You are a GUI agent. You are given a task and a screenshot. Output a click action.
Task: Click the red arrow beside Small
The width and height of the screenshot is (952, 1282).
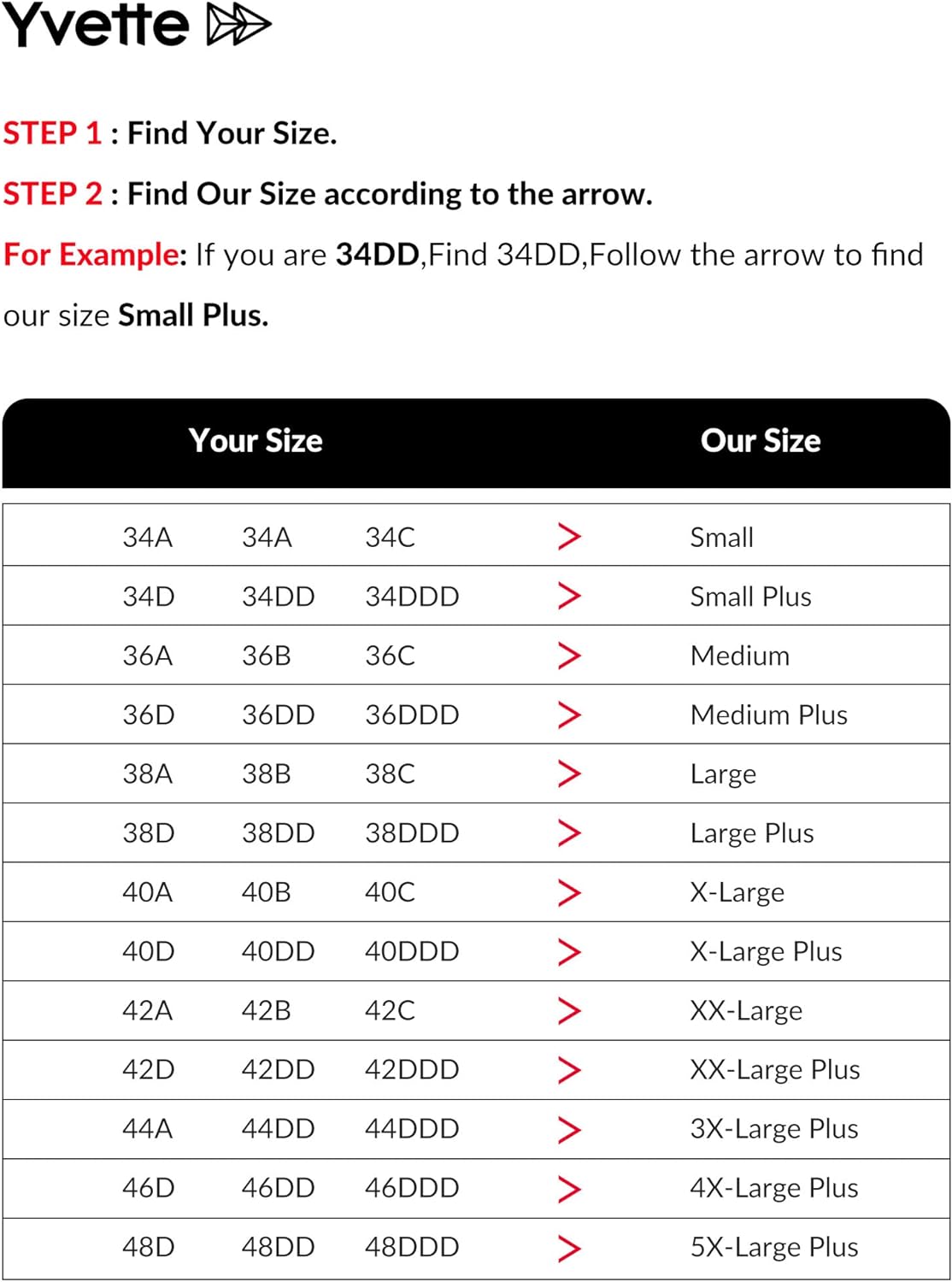pos(569,537)
